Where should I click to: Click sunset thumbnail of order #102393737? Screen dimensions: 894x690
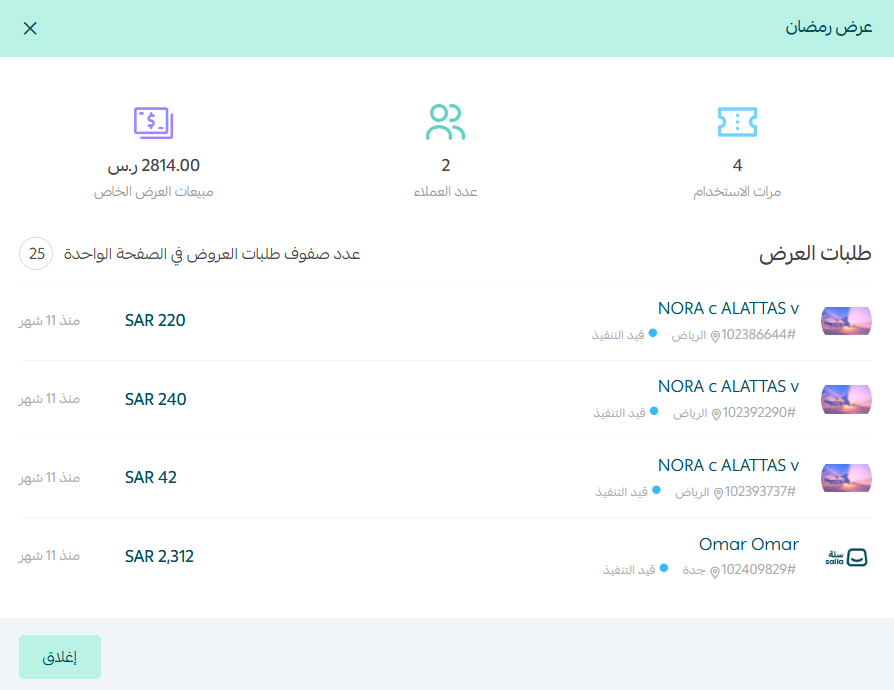coord(846,478)
